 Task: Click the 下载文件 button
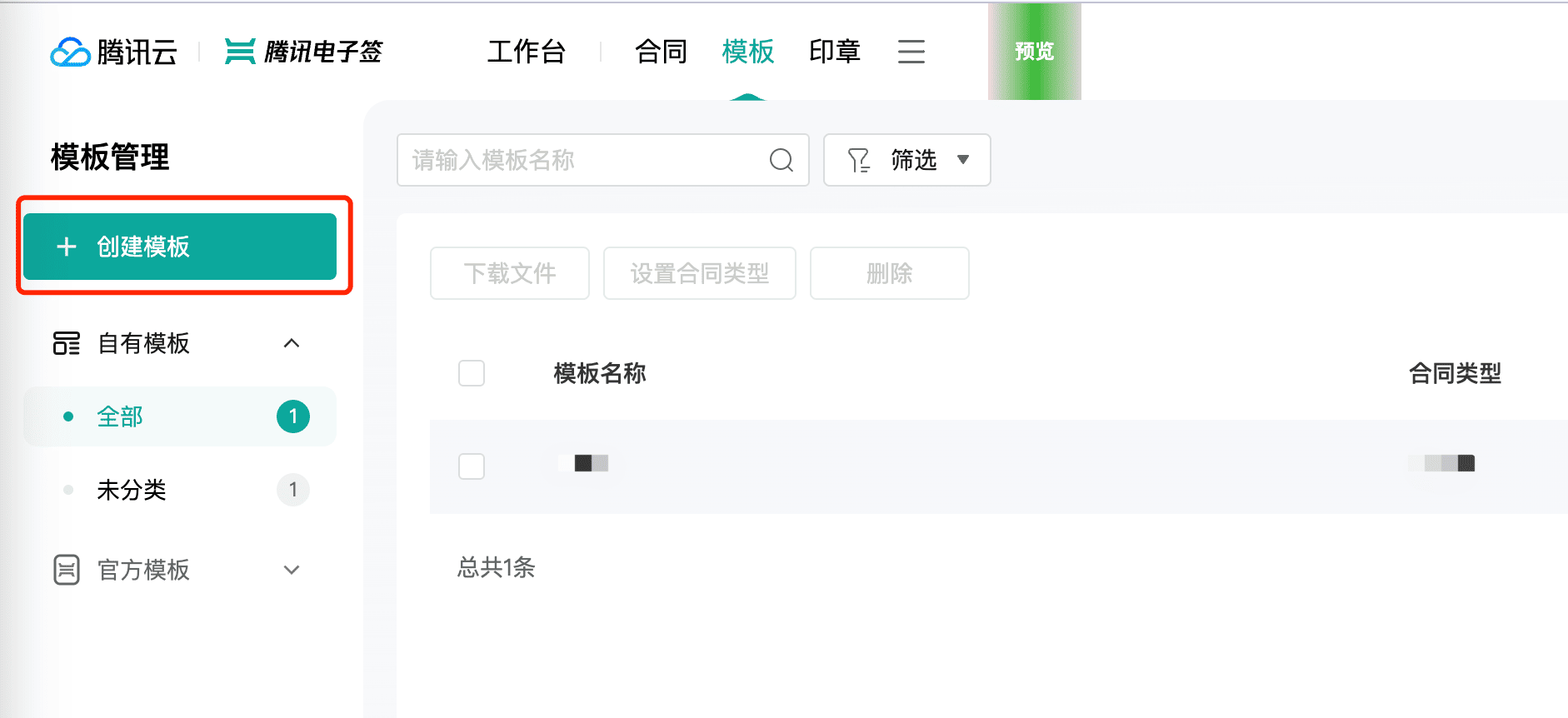click(x=510, y=273)
